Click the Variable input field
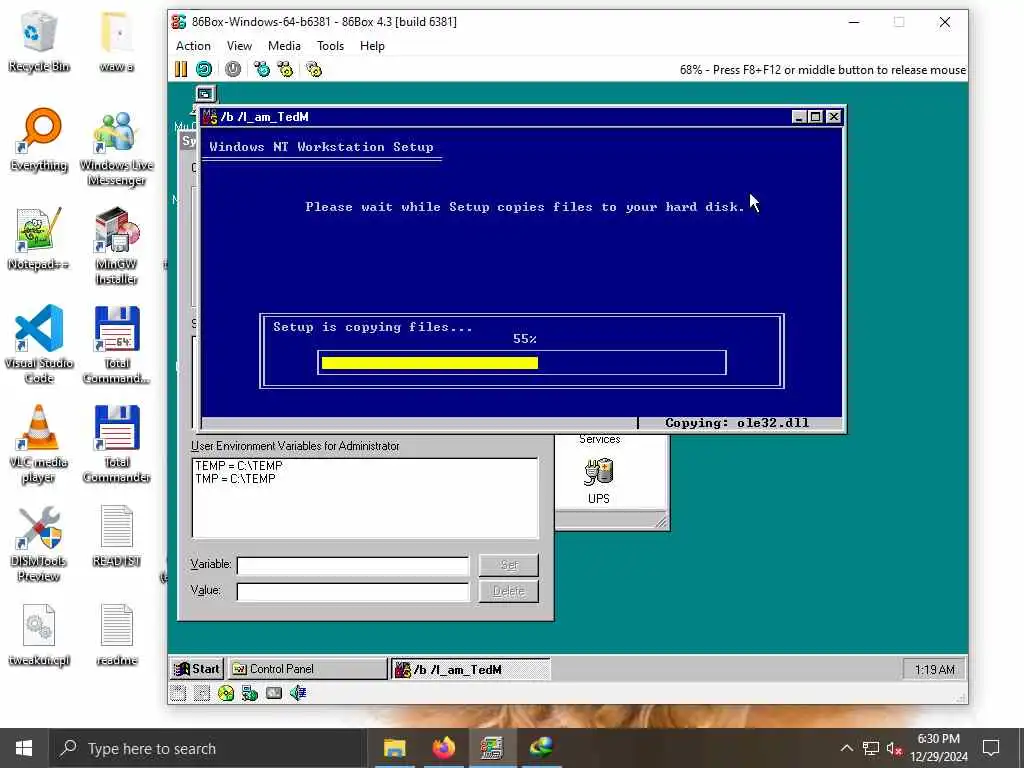Image resolution: width=1024 pixels, height=768 pixels. (353, 566)
